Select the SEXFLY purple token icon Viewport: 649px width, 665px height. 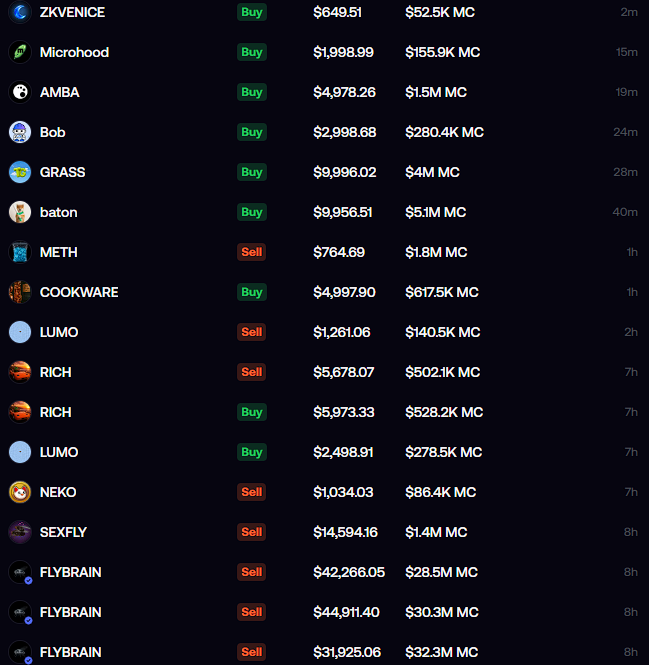coord(20,532)
